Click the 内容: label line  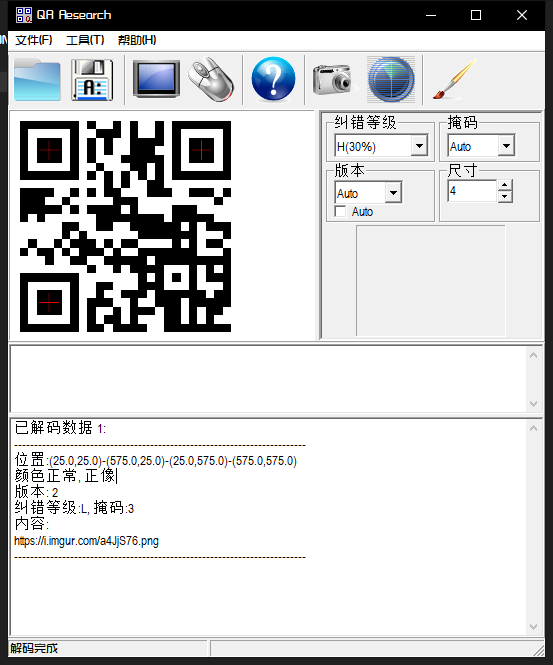pos(32,524)
